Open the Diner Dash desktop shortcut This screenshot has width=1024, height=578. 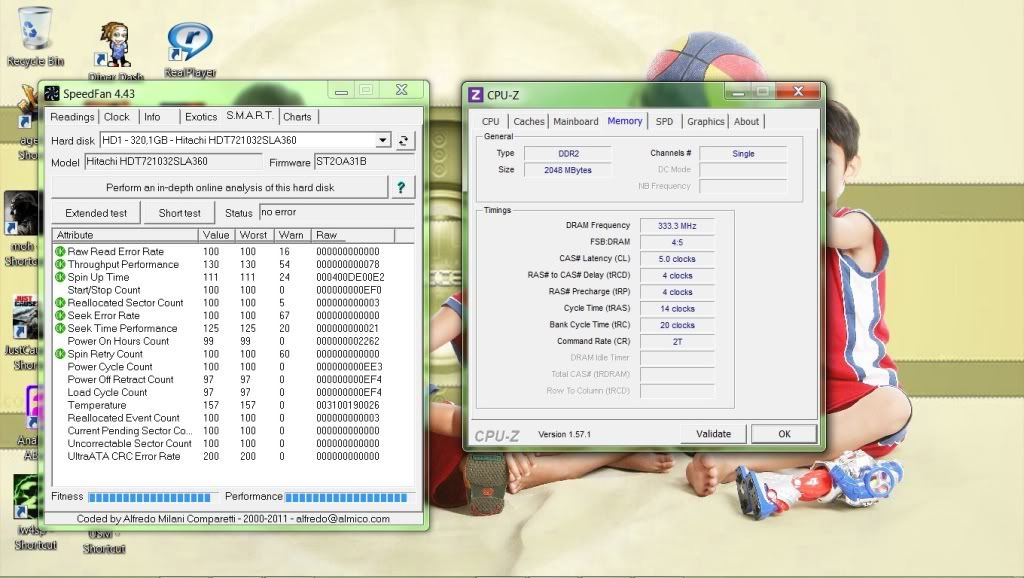(116, 51)
